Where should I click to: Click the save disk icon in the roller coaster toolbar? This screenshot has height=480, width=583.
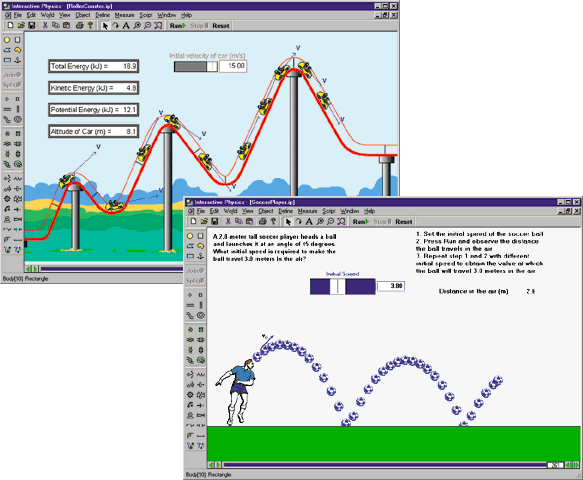pos(32,26)
